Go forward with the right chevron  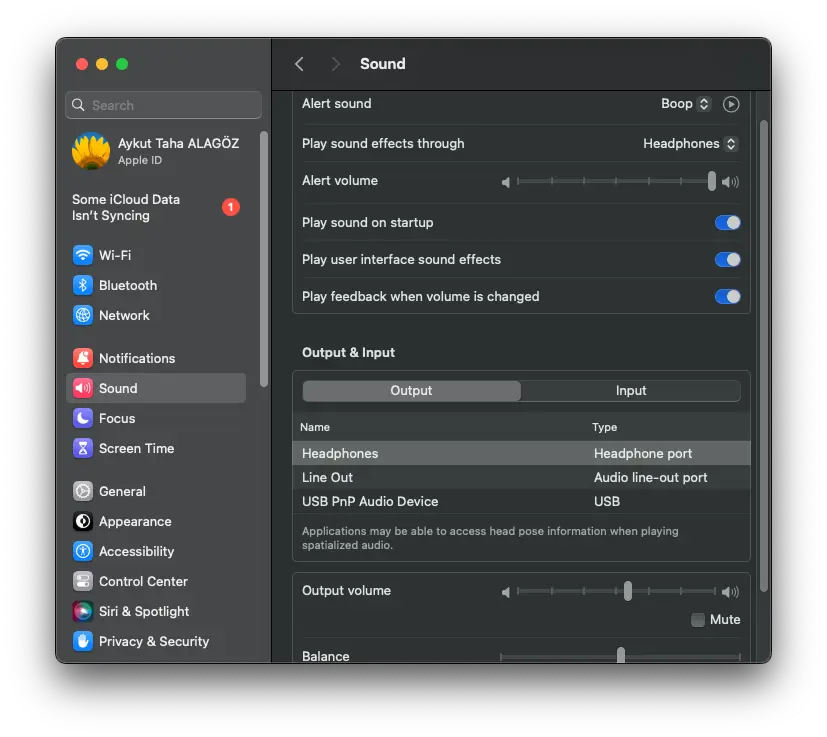[335, 64]
